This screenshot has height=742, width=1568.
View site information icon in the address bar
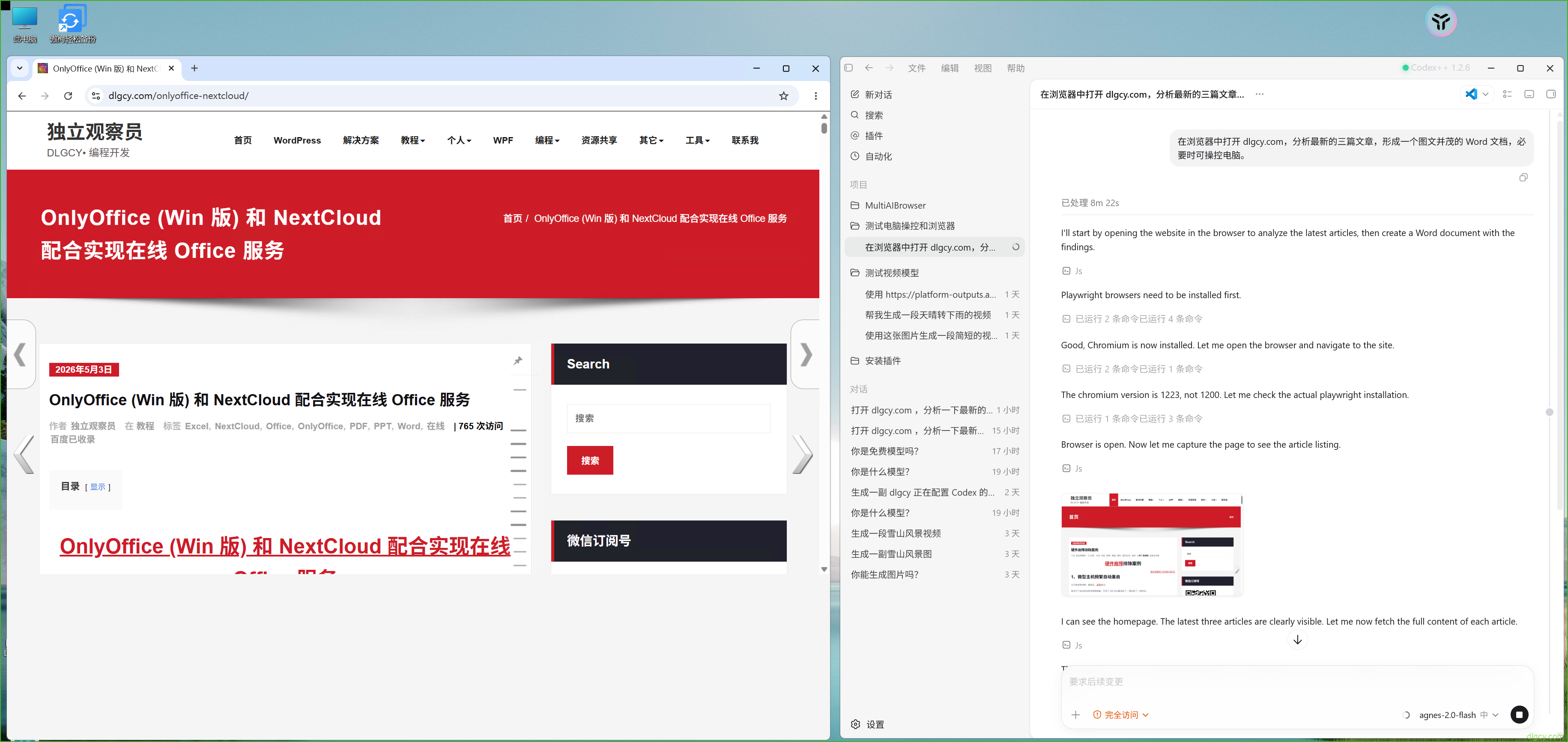[x=96, y=96]
